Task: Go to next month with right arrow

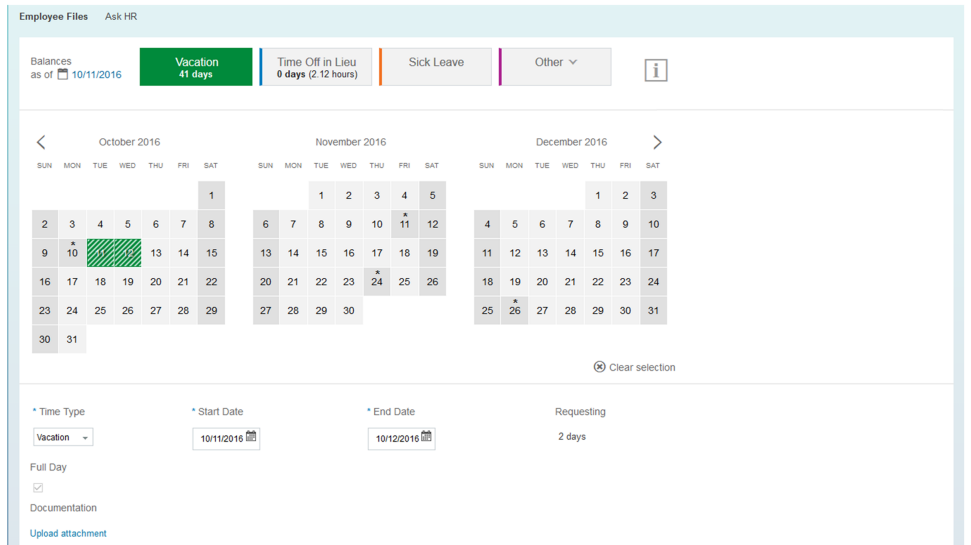Action: pos(657,142)
